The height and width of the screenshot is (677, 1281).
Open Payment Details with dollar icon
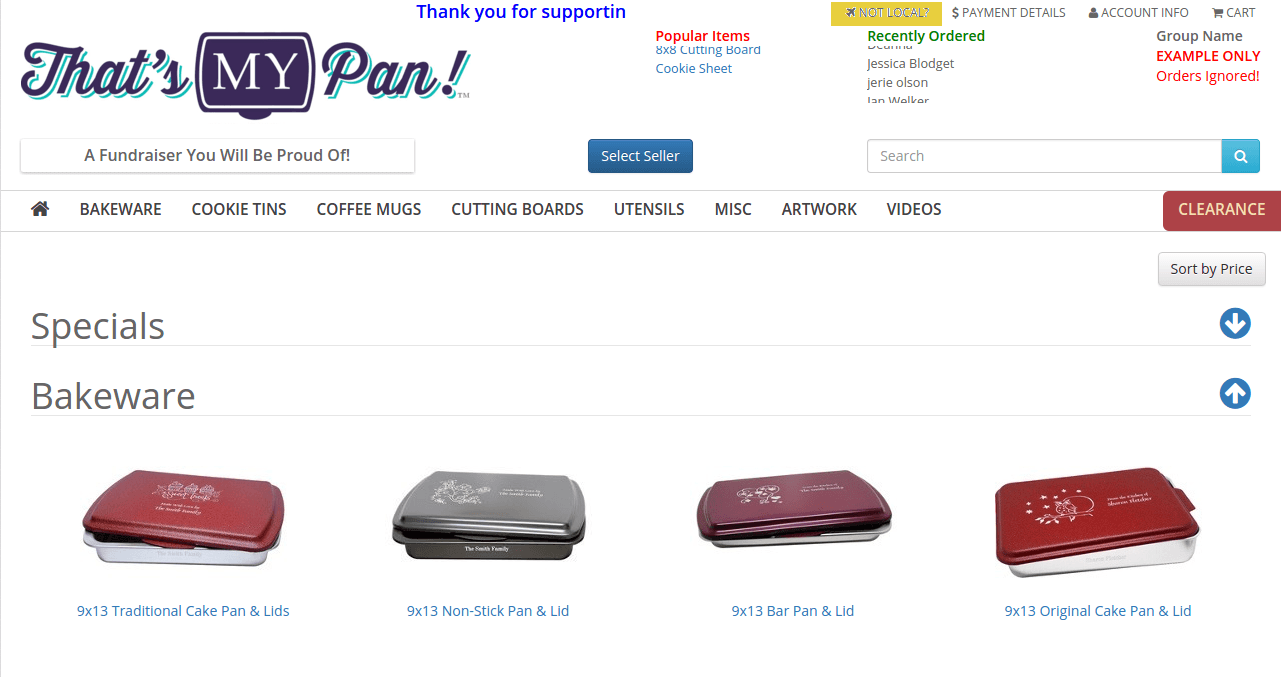pos(1008,13)
